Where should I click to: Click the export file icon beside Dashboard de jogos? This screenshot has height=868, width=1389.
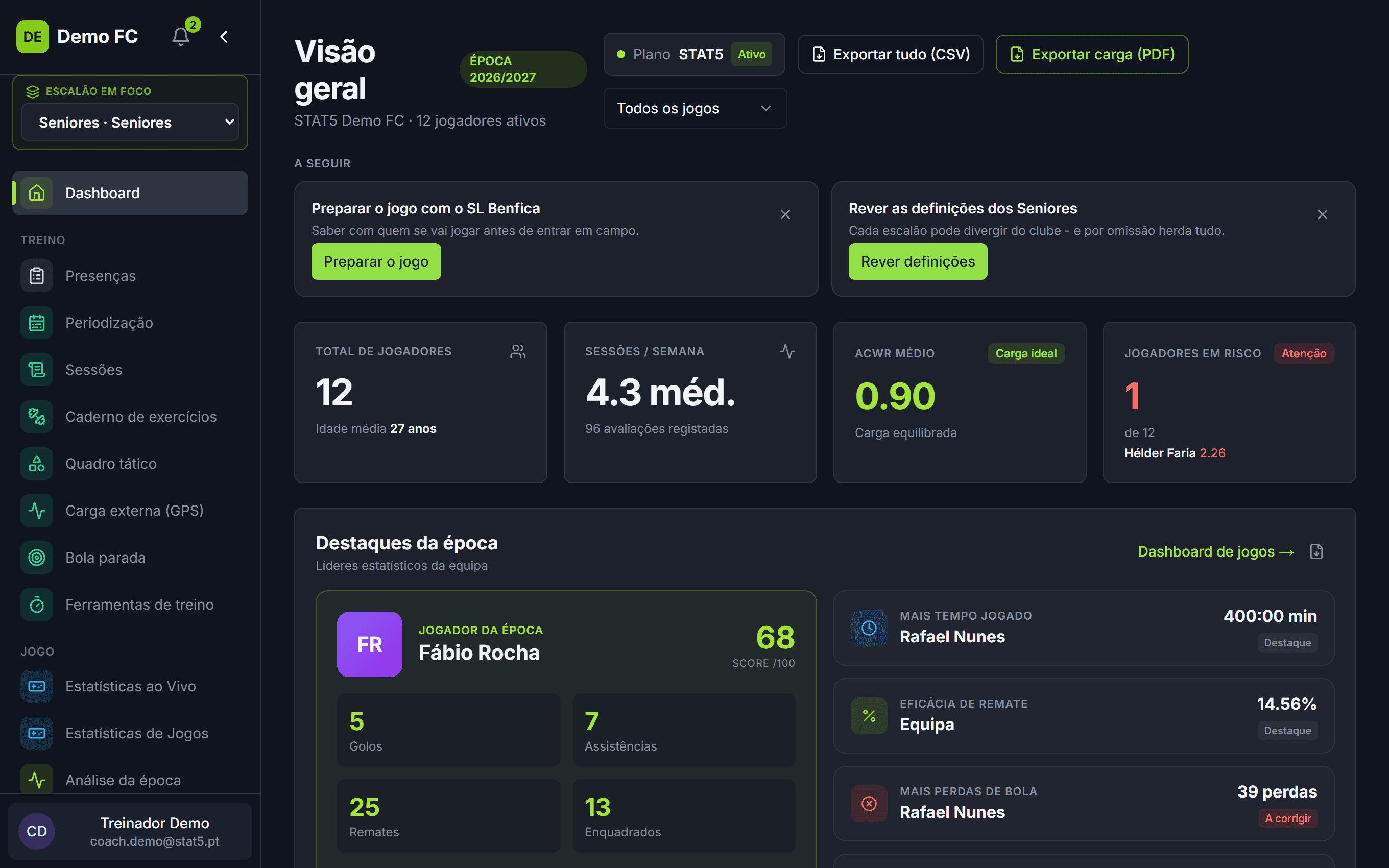(1316, 551)
